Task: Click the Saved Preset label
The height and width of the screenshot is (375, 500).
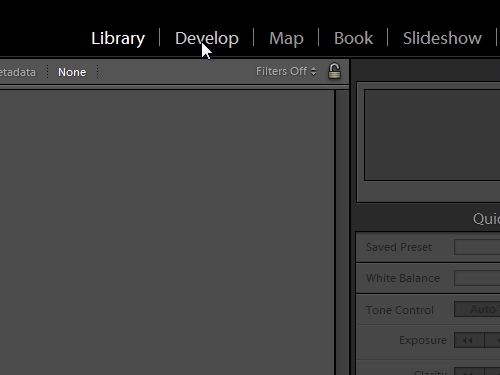Action: [x=399, y=247]
